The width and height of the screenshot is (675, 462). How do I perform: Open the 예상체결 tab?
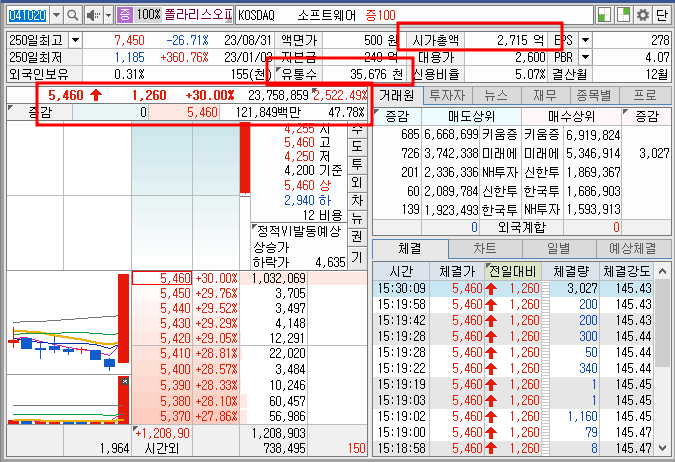633,248
